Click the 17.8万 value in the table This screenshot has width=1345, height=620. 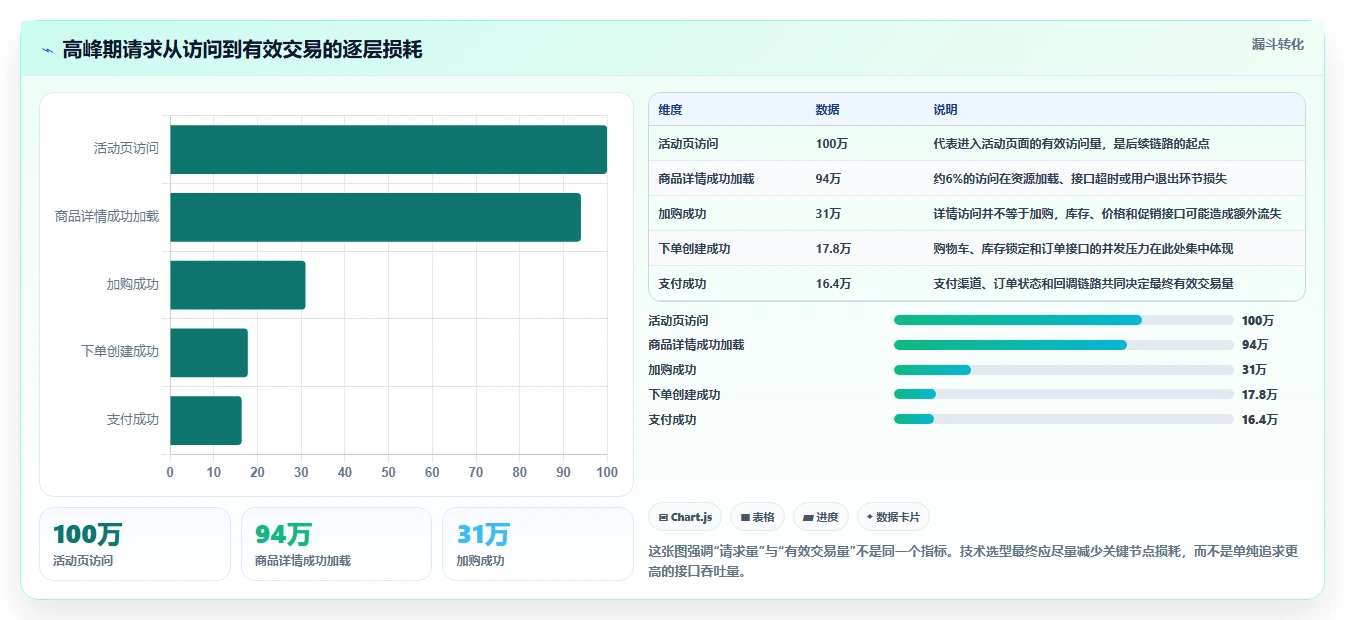(834, 249)
